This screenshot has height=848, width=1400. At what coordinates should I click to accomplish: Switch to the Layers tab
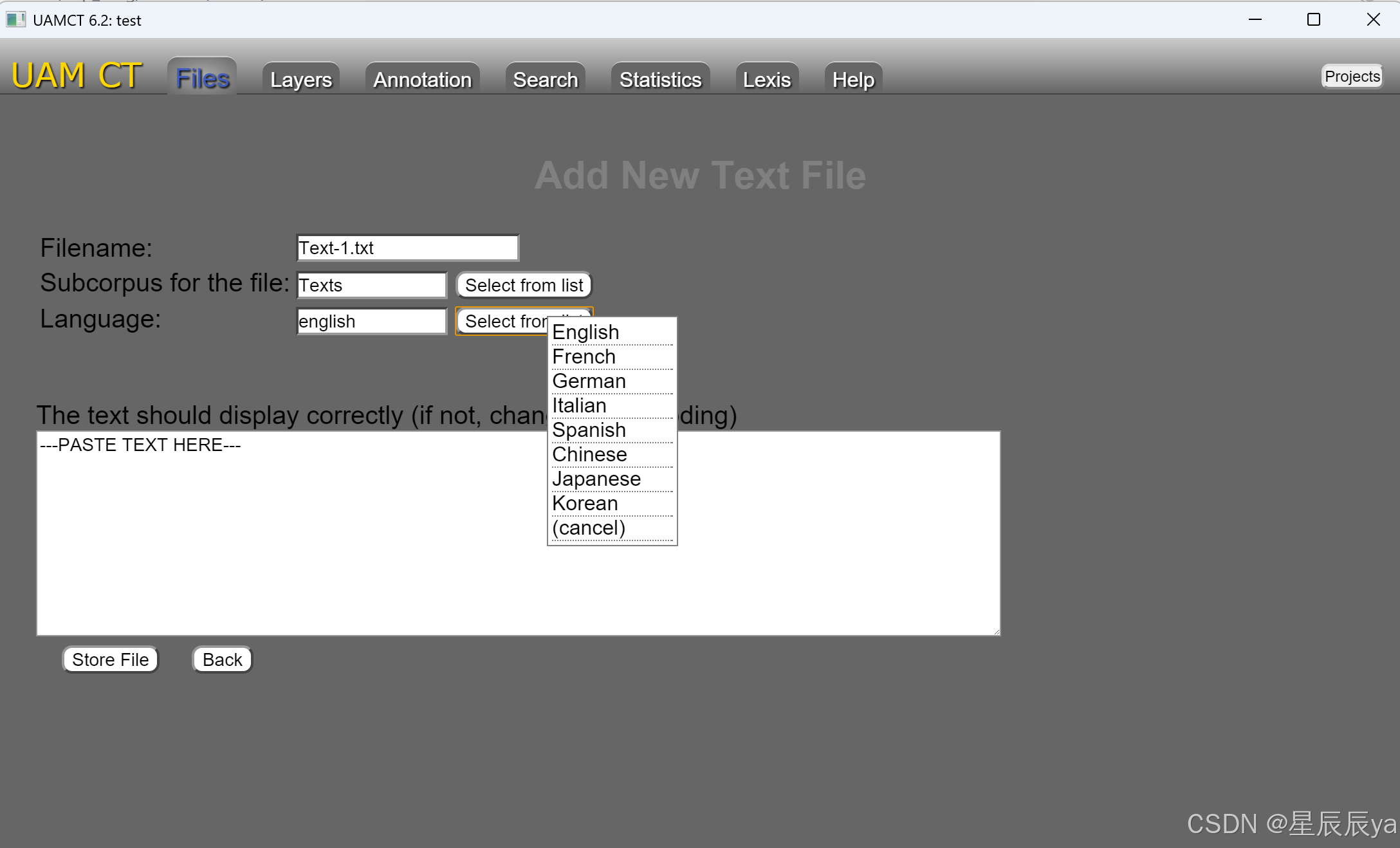pos(300,79)
